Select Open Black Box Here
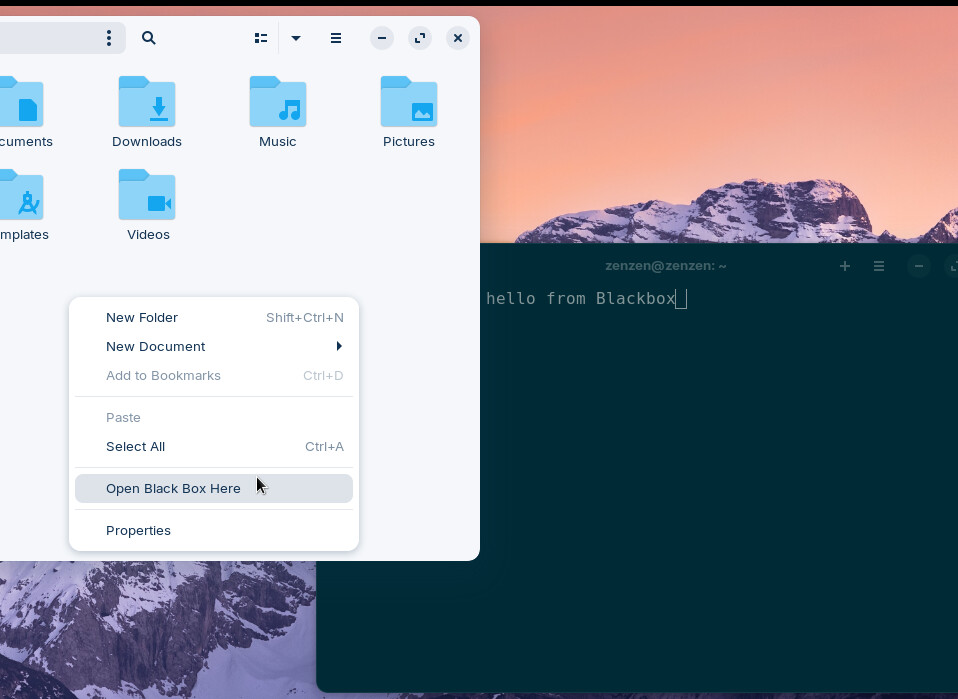 (214, 489)
